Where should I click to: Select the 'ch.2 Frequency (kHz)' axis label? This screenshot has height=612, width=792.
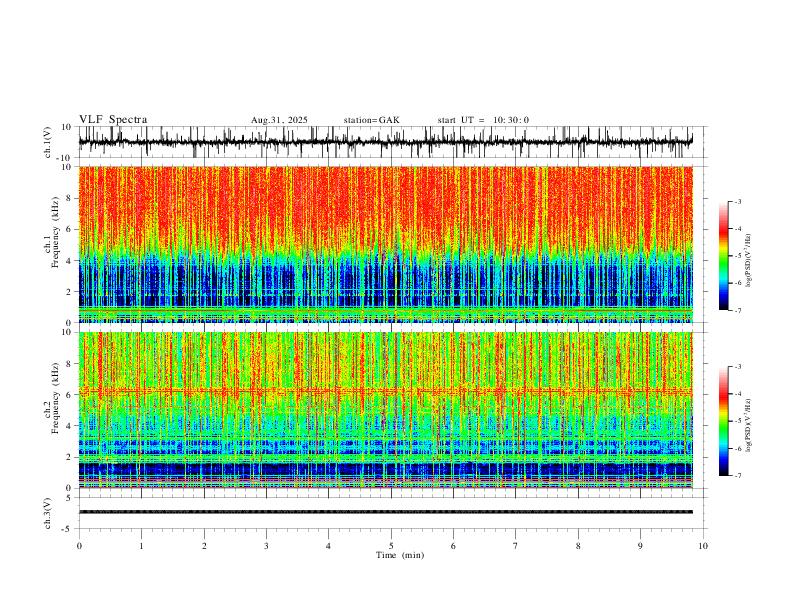(52, 397)
